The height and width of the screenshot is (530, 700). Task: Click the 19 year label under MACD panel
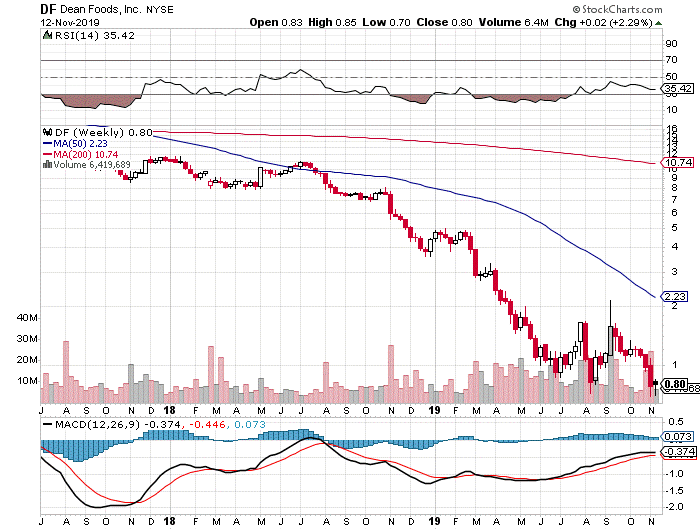click(434, 521)
